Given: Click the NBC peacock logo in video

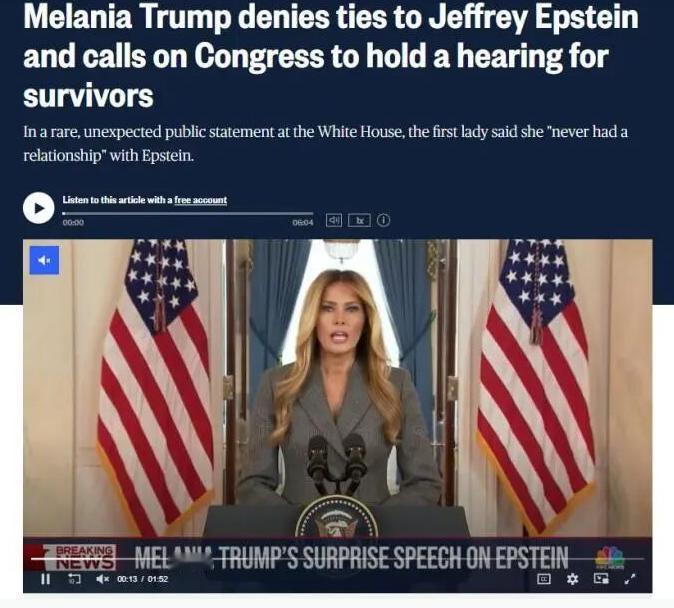Looking at the screenshot, I should click(x=609, y=557).
